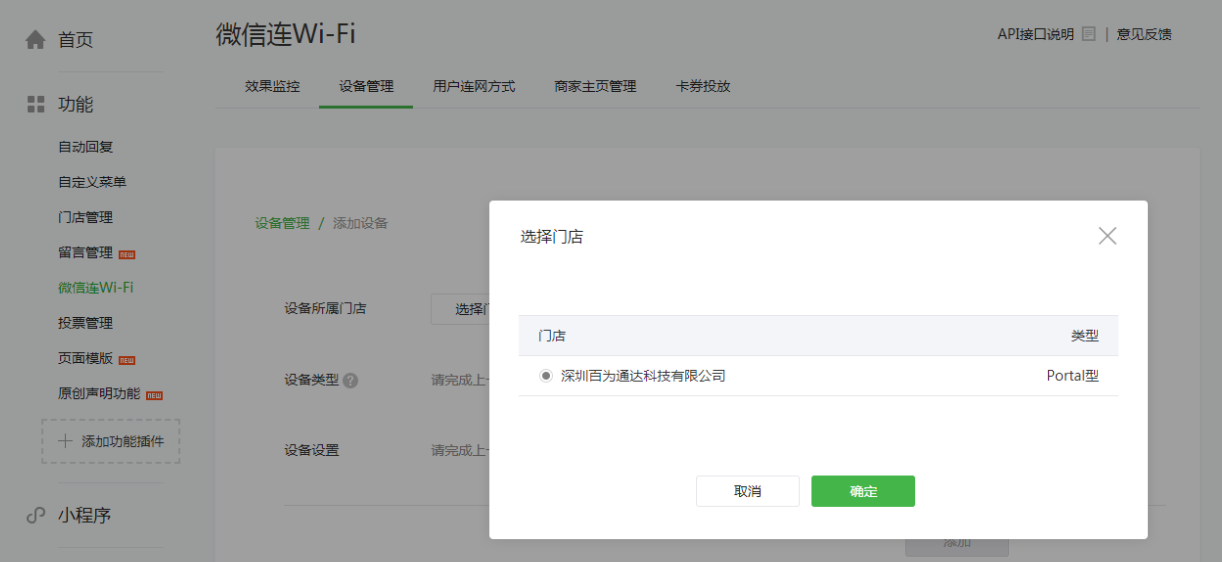1222x562 pixels.
Task: Select 投票管理 in the sidebar
Action: pyautogui.click(x=85, y=323)
